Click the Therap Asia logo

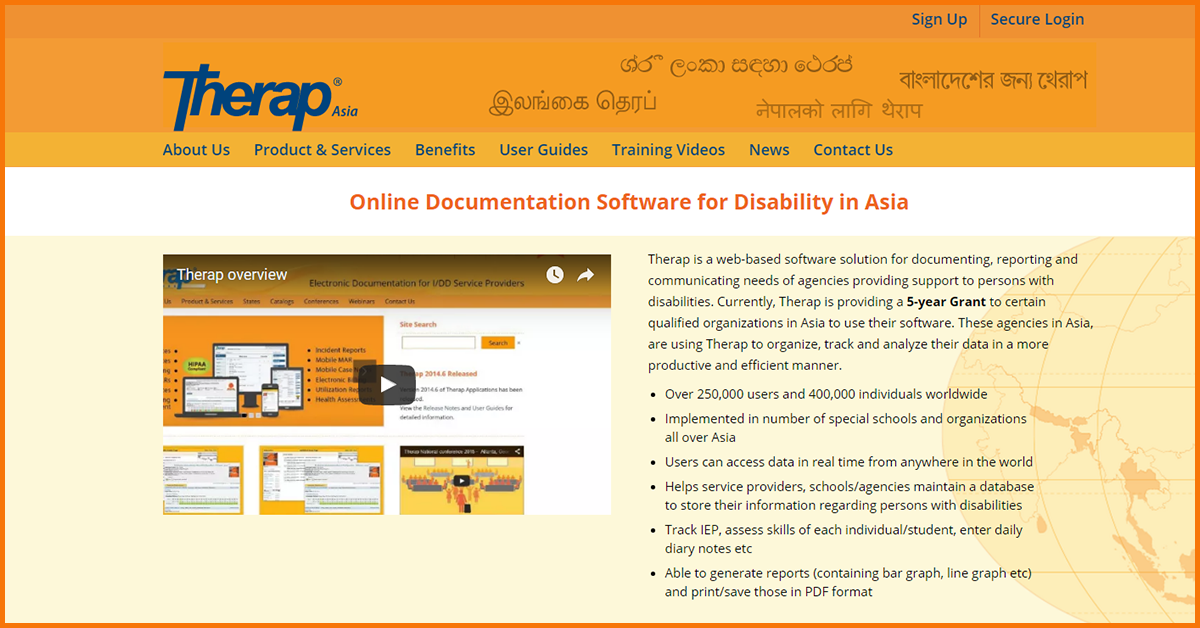[x=260, y=97]
